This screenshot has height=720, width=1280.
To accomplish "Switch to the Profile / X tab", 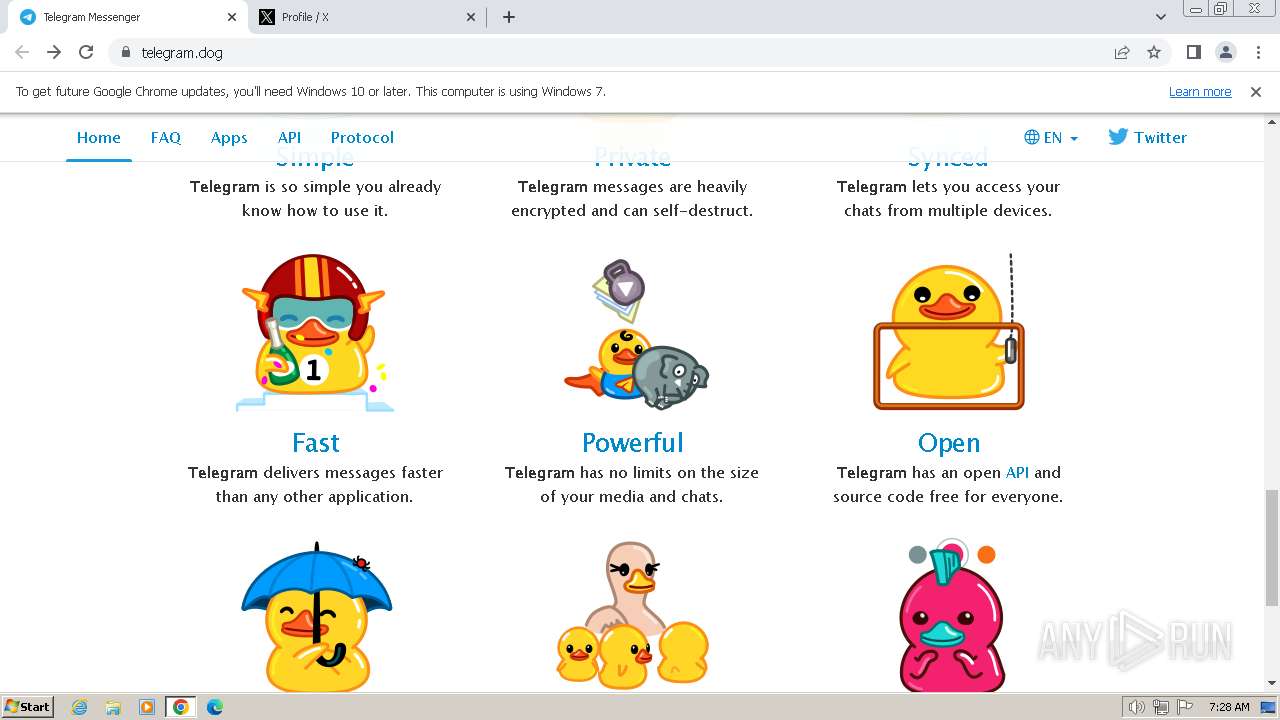I will [368, 17].
